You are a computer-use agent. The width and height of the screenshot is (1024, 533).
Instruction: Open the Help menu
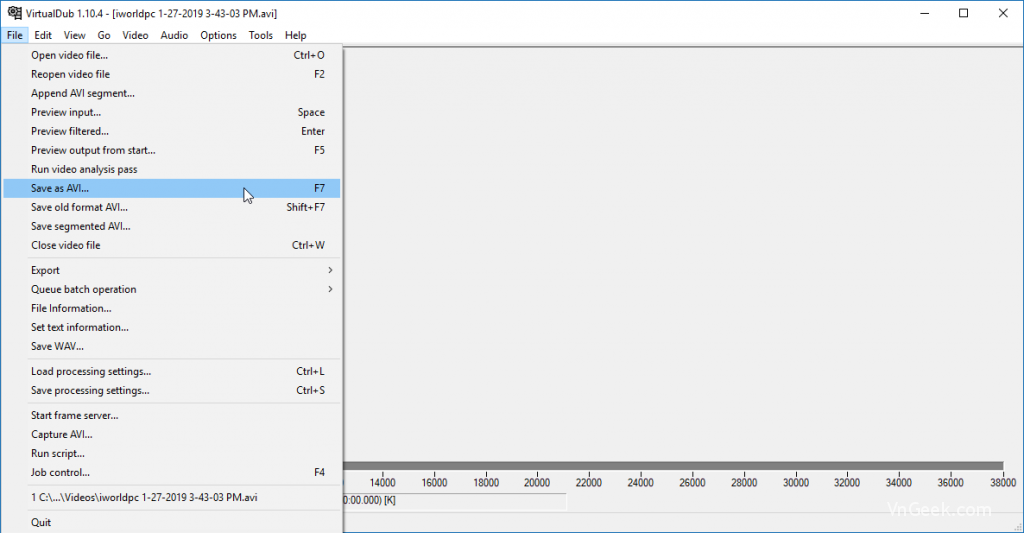point(295,35)
